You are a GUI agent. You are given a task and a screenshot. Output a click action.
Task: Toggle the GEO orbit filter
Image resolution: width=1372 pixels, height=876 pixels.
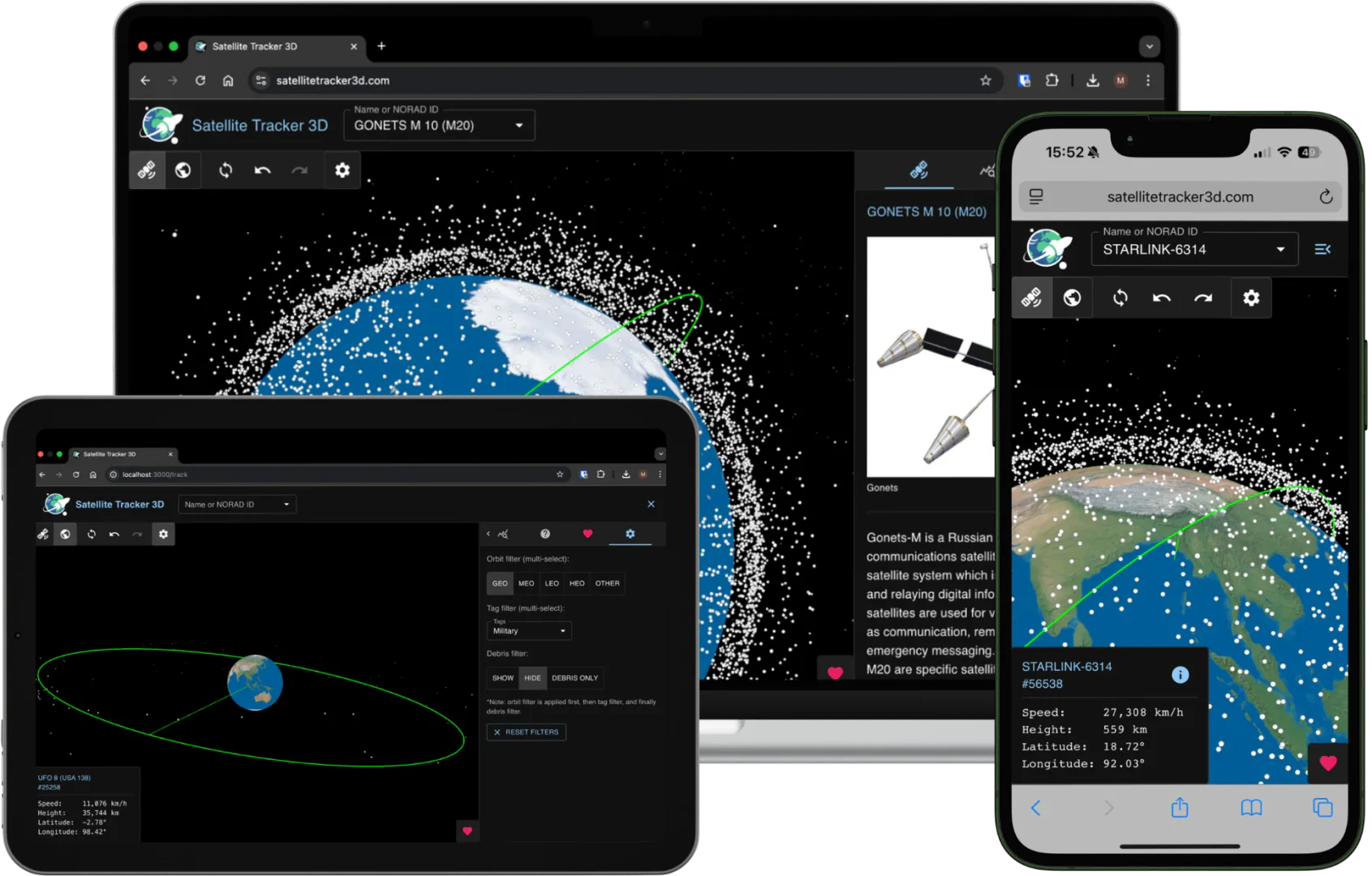500,583
